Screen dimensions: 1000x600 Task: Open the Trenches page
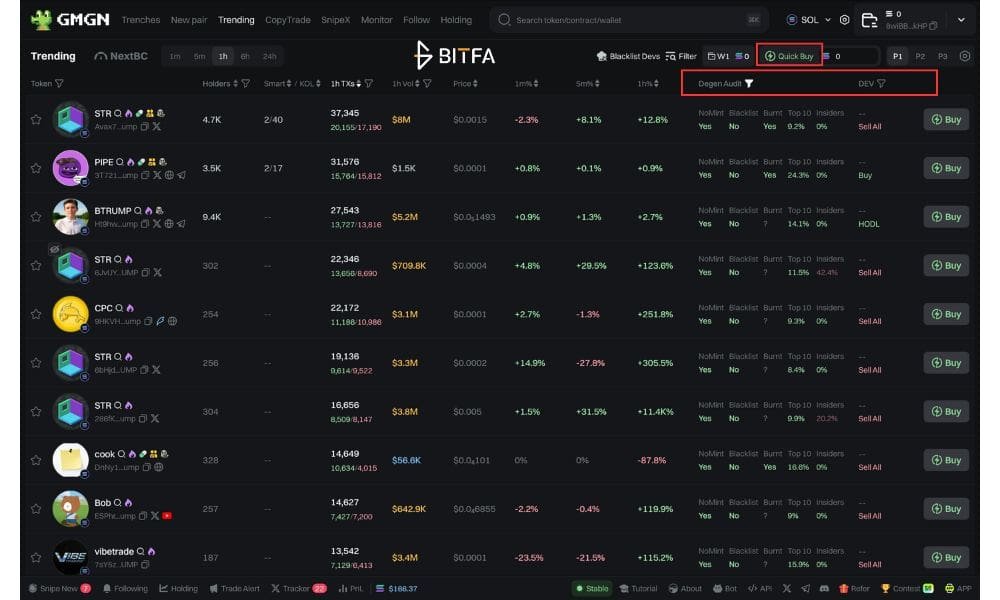tap(140, 20)
